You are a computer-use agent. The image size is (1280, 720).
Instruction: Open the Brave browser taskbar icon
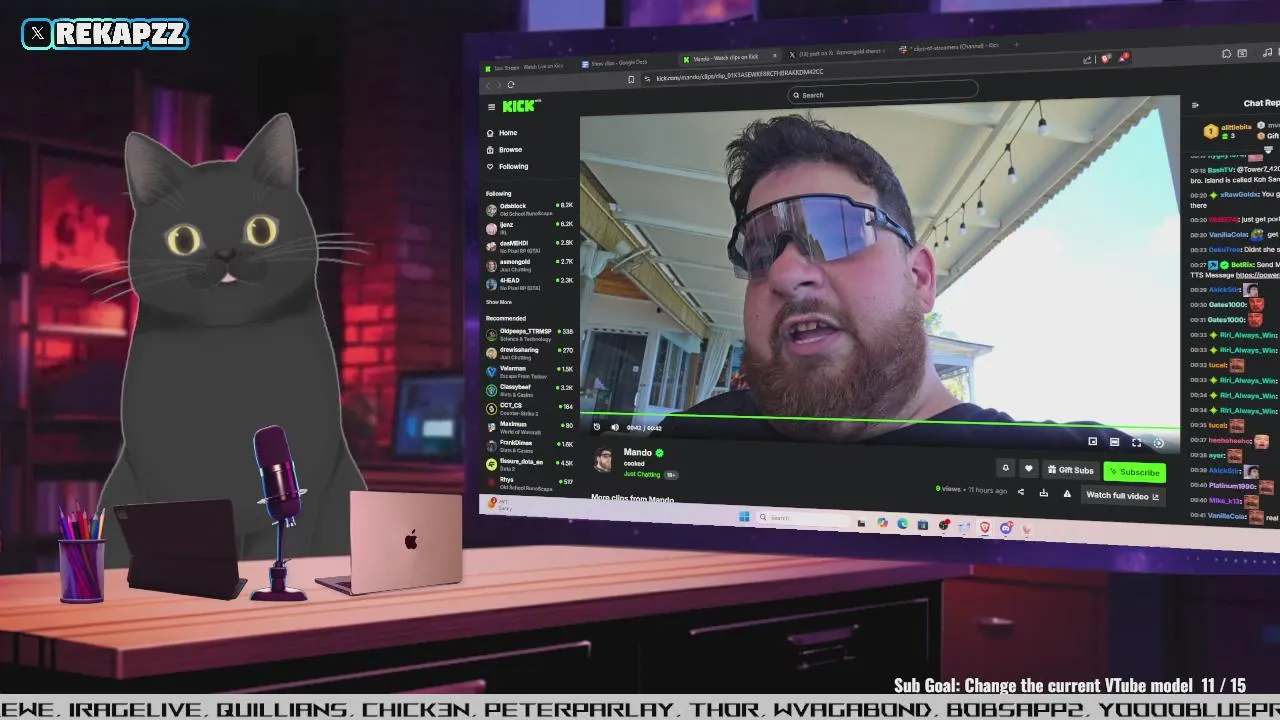pyautogui.click(x=985, y=527)
